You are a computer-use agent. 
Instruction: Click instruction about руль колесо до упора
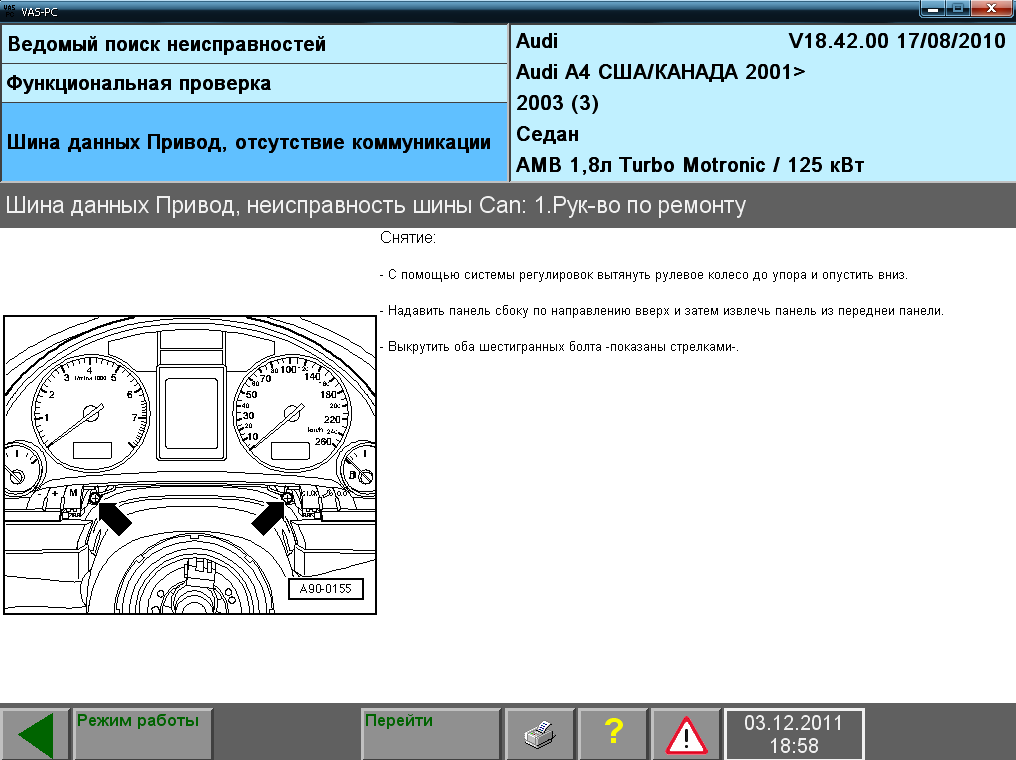pyautogui.click(x=643, y=275)
